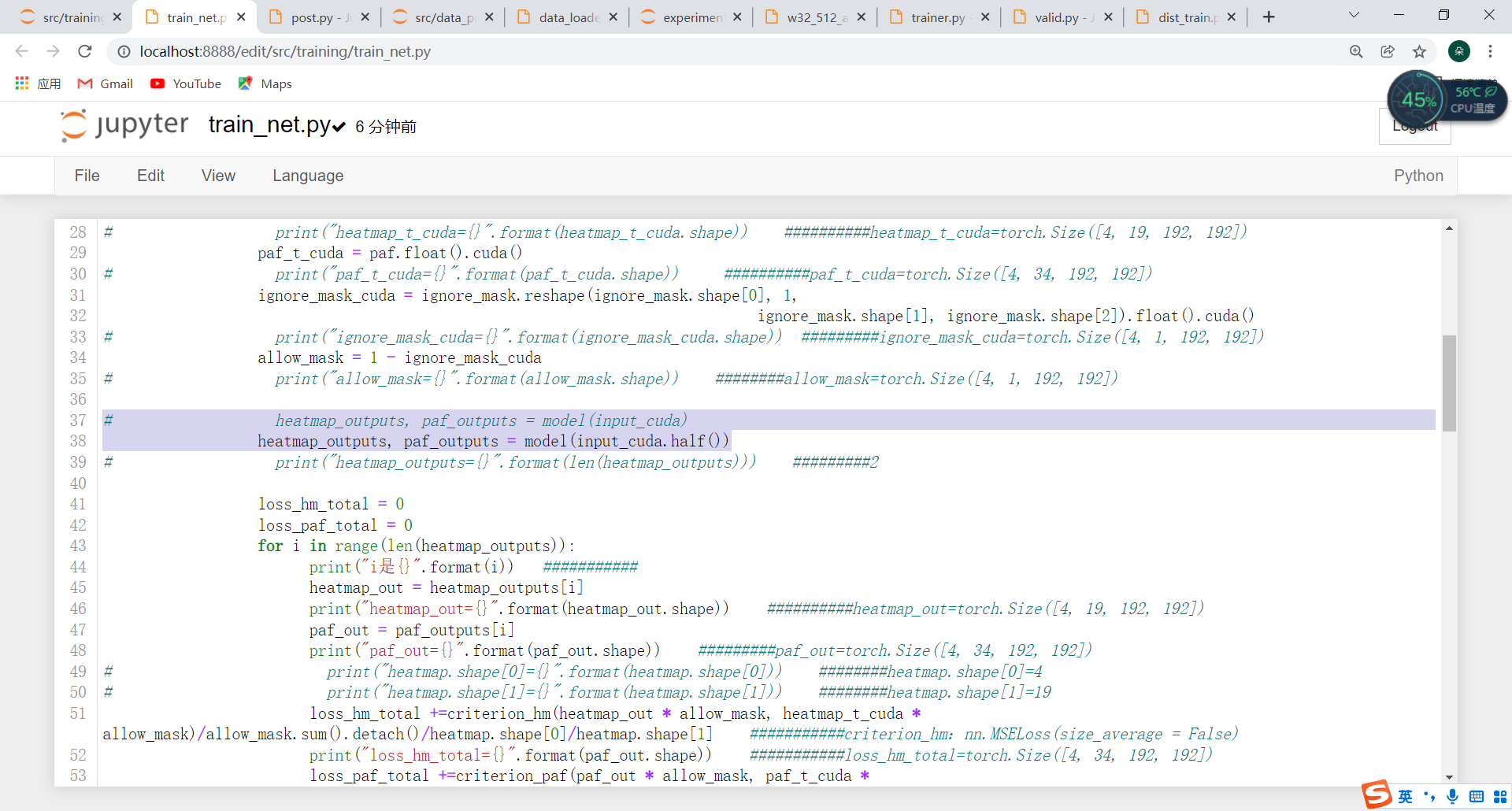The width and height of the screenshot is (1512, 811).
Task: Open the Python language selector
Action: point(1418,176)
